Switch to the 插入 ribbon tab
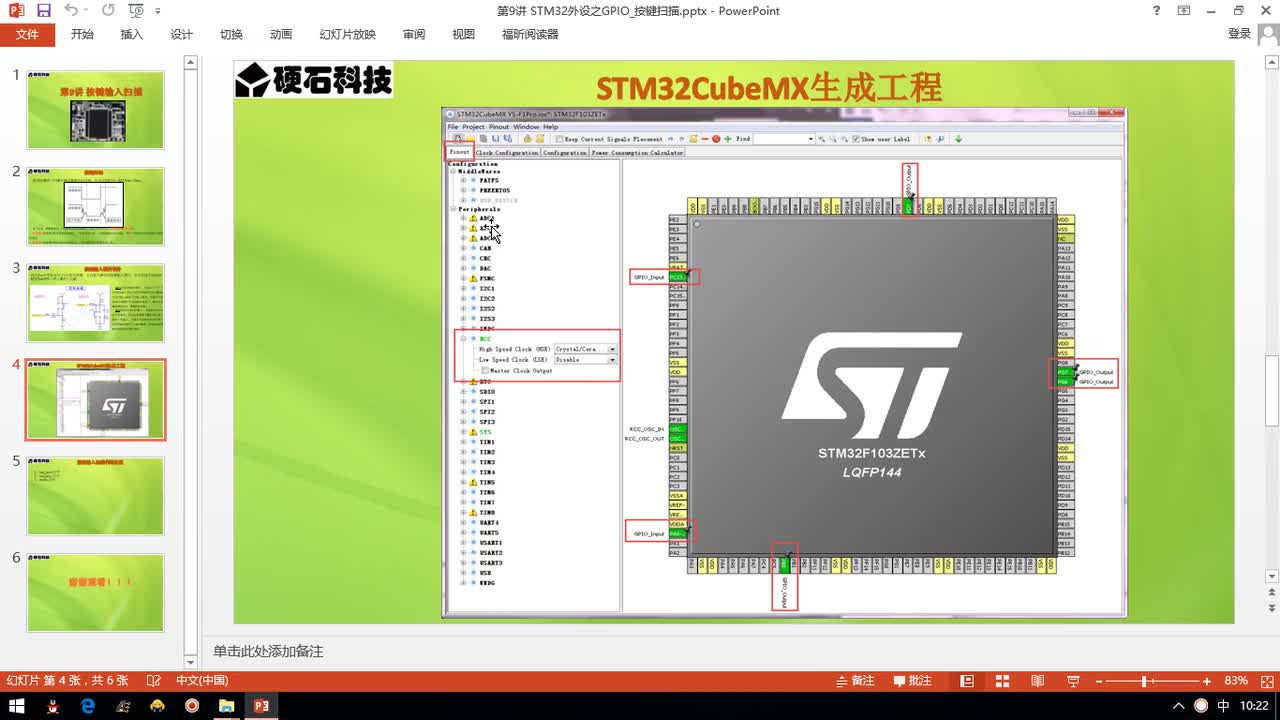 [132, 34]
